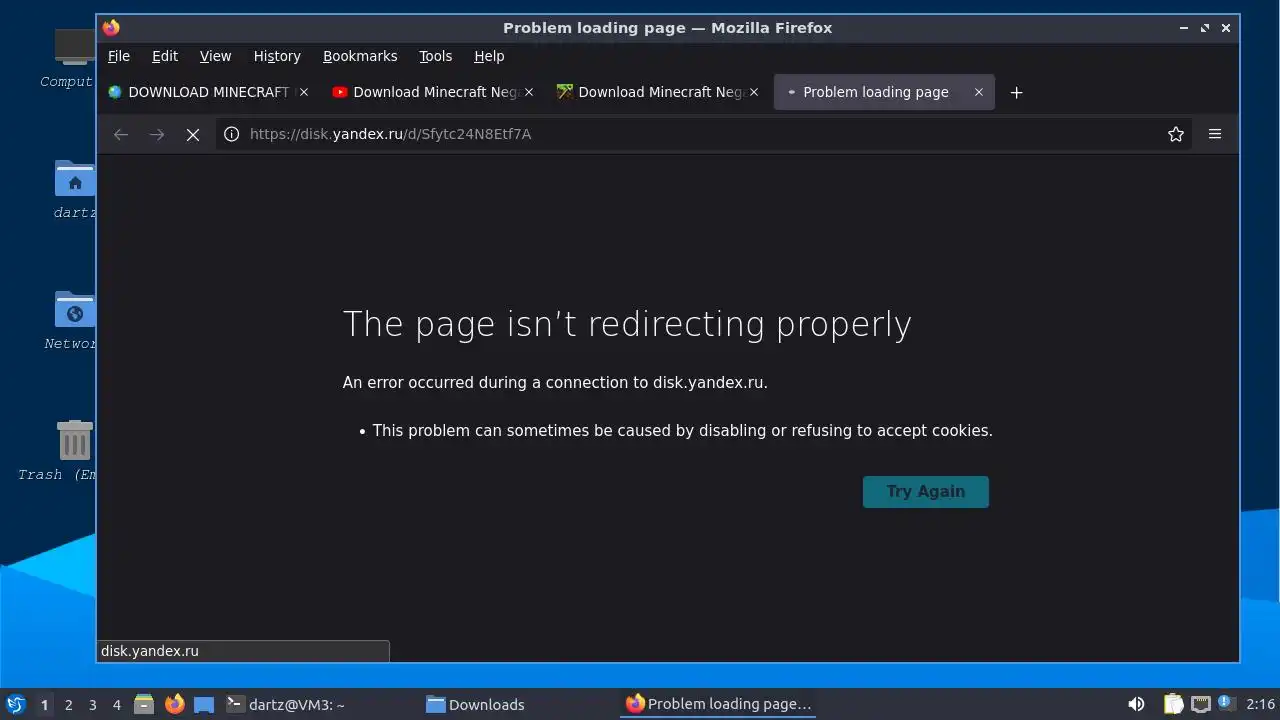
Task: Open the History menu
Action: [277, 56]
